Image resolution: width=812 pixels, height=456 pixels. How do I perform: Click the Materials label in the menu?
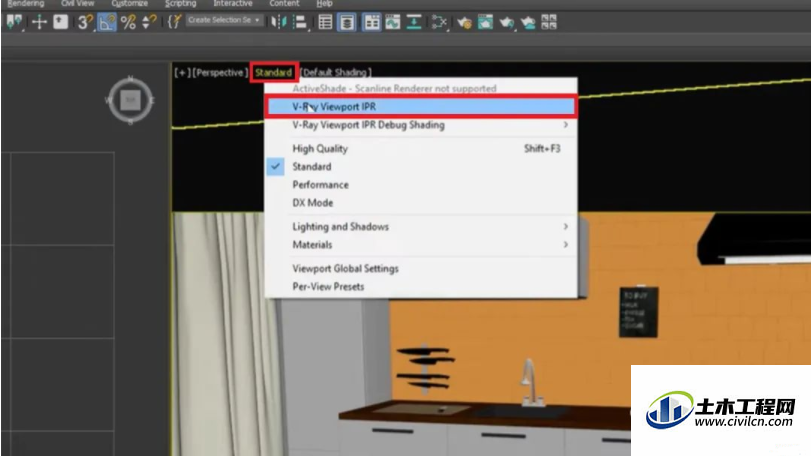tap(312, 244)
